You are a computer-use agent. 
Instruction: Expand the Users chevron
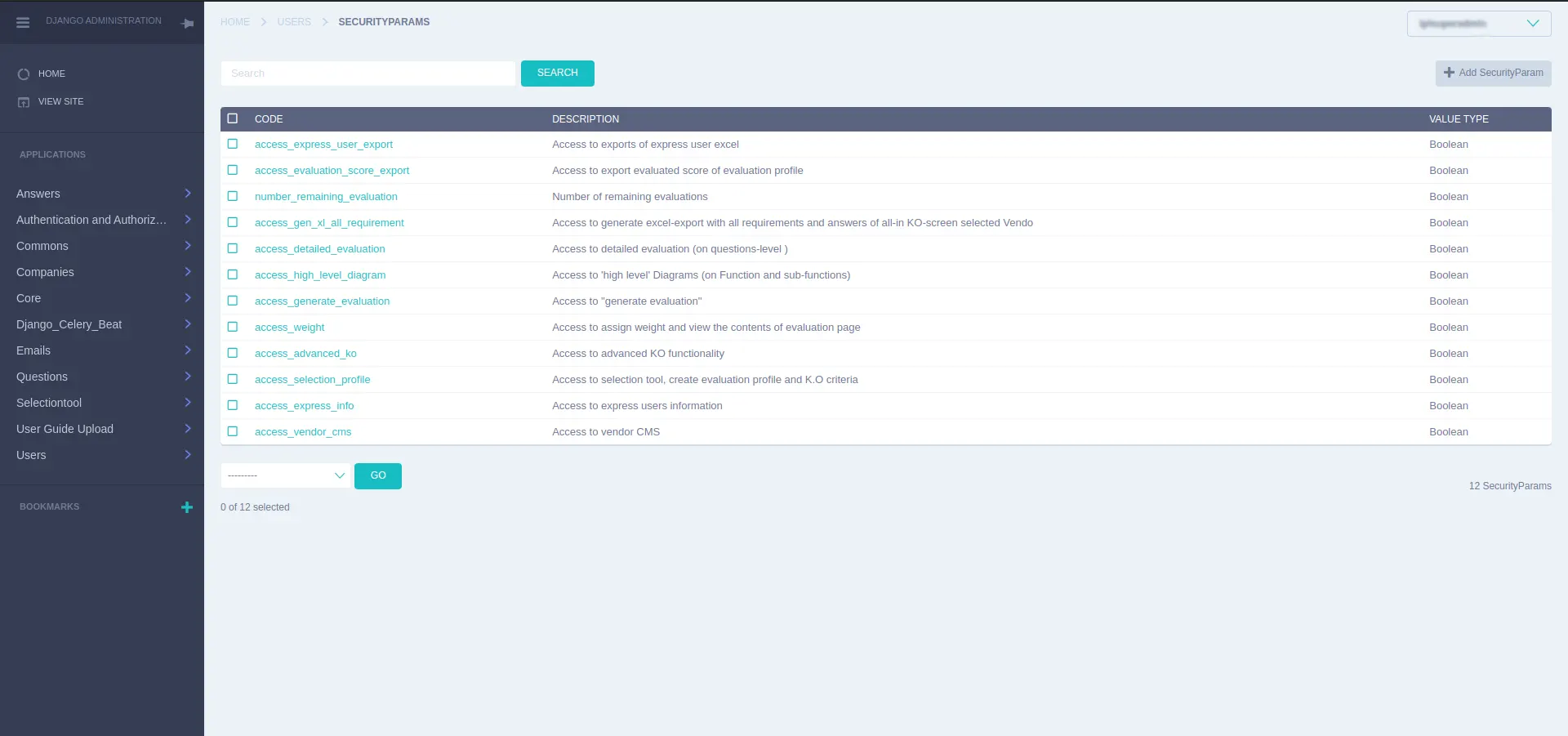tap(188, 455)
